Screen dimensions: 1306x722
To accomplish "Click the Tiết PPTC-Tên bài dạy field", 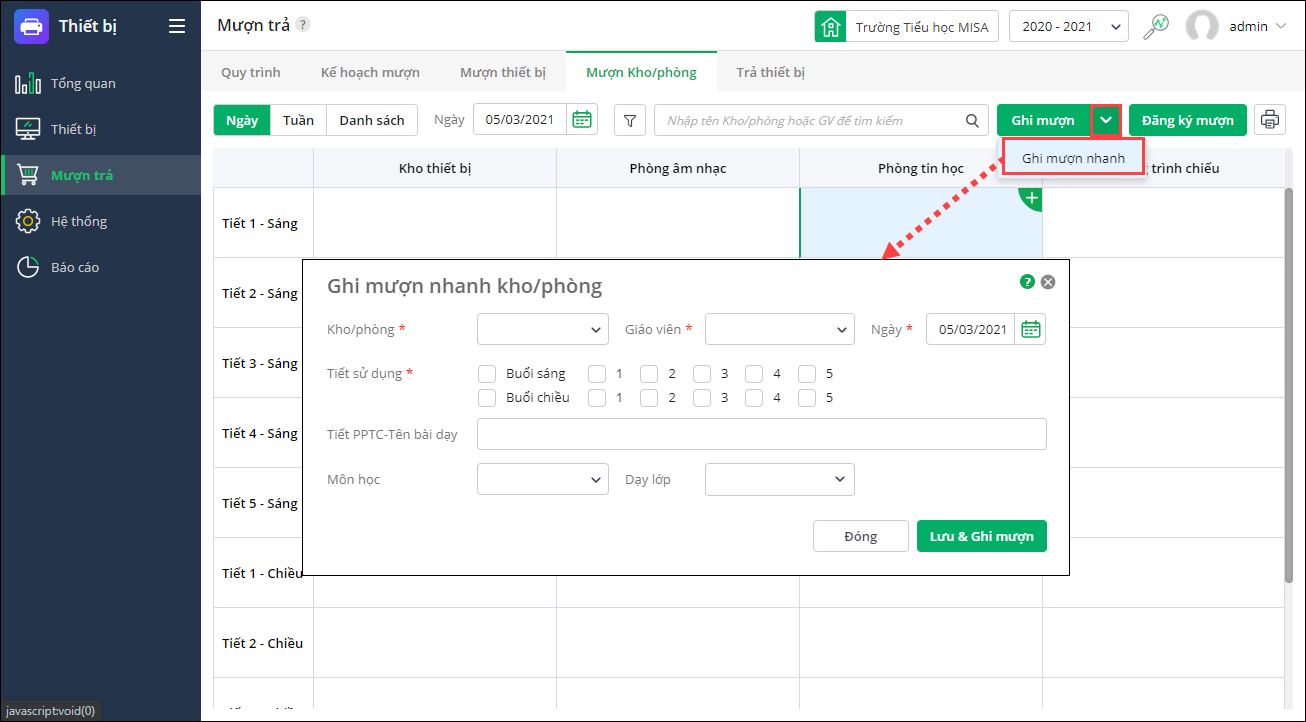I will tap(762, 435).
